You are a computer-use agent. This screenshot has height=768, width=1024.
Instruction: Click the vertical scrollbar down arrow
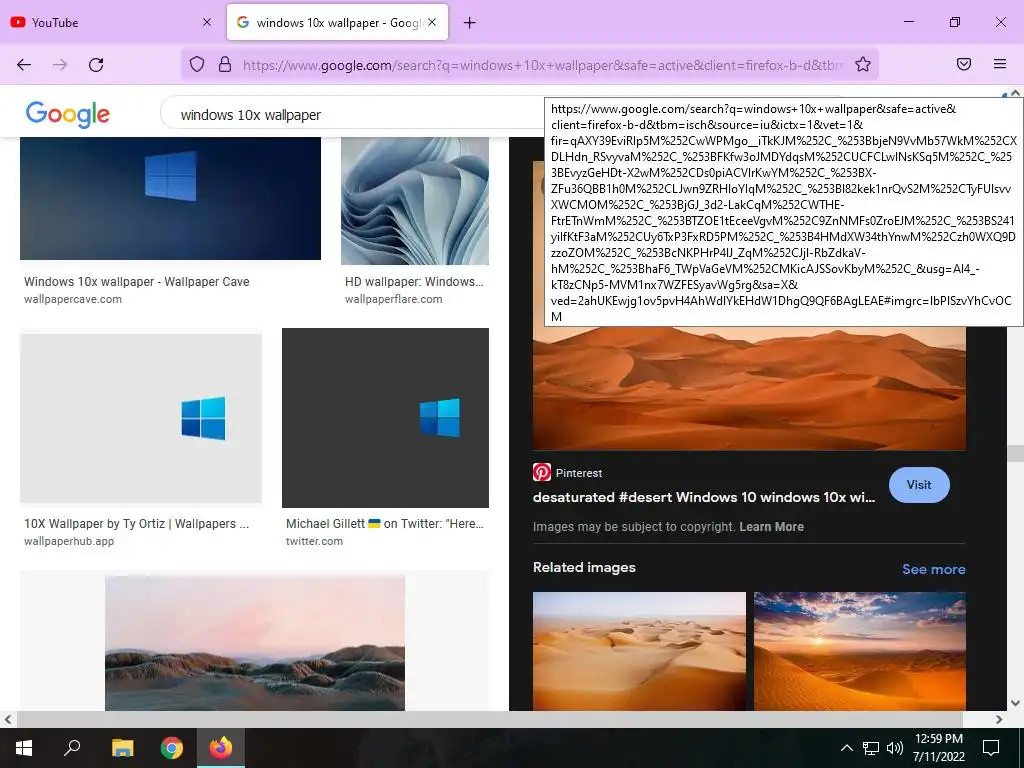(1015, 703)
